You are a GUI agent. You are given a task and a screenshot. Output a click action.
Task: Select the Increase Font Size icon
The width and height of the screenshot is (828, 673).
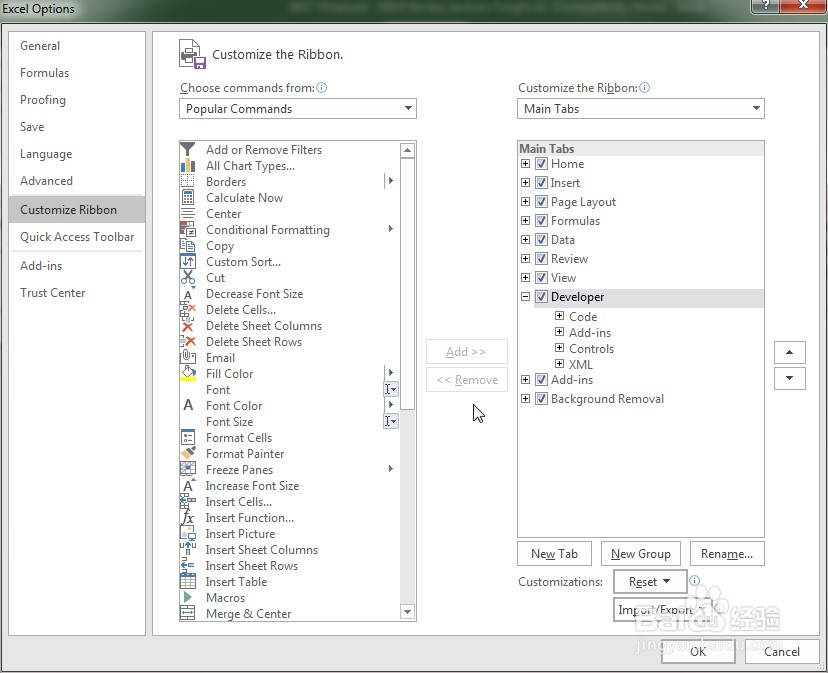pyautogui.click(x=188, y=485)
